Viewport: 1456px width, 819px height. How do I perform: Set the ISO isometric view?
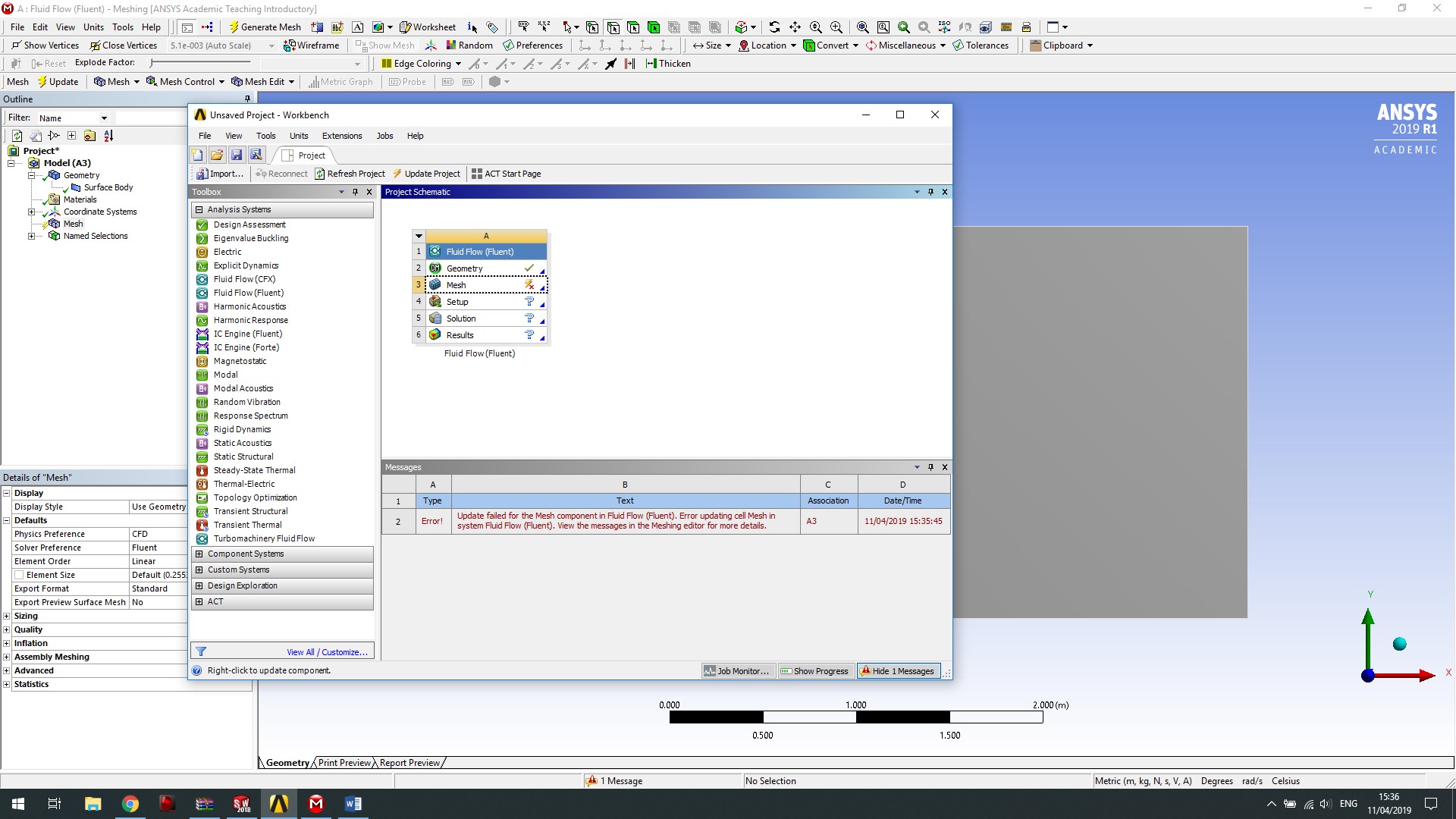pos(944,27)
